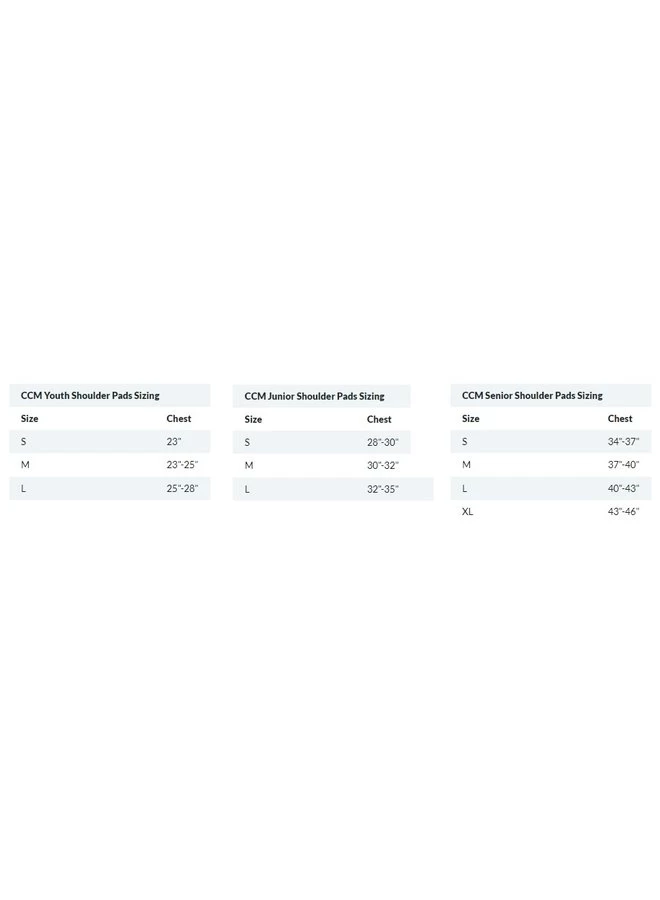Click size S in the Senior table
Screen dimensions: 660x900
click(x=465, y=442)
